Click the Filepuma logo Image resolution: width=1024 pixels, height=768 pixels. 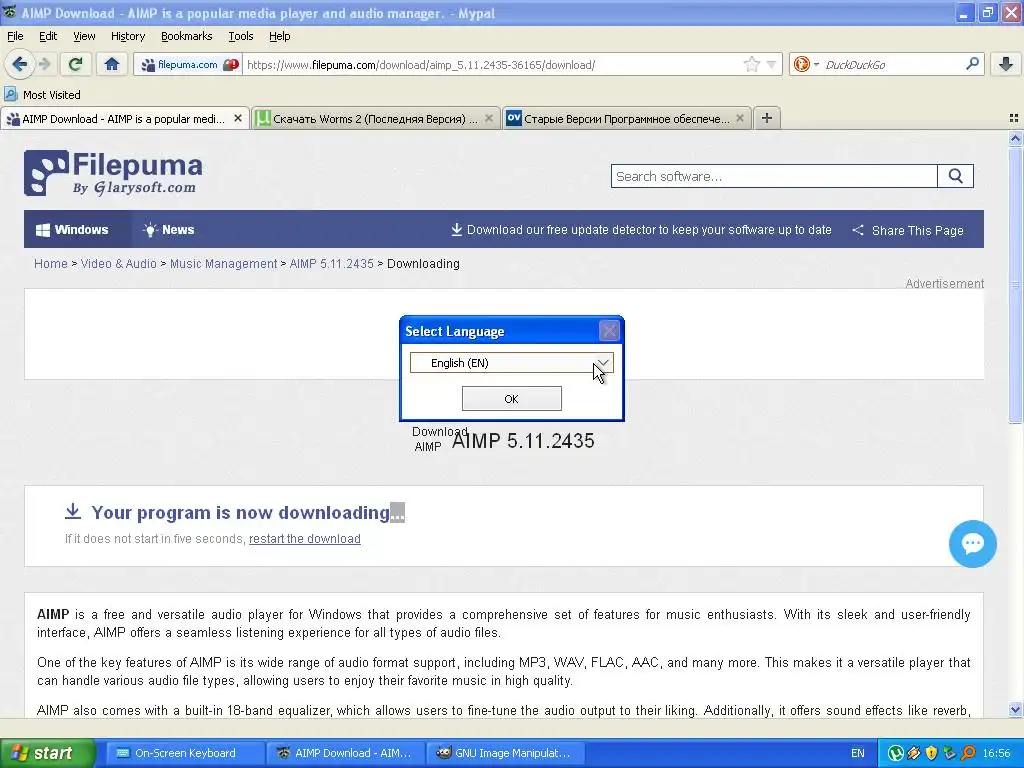click(x=113, y=173)
